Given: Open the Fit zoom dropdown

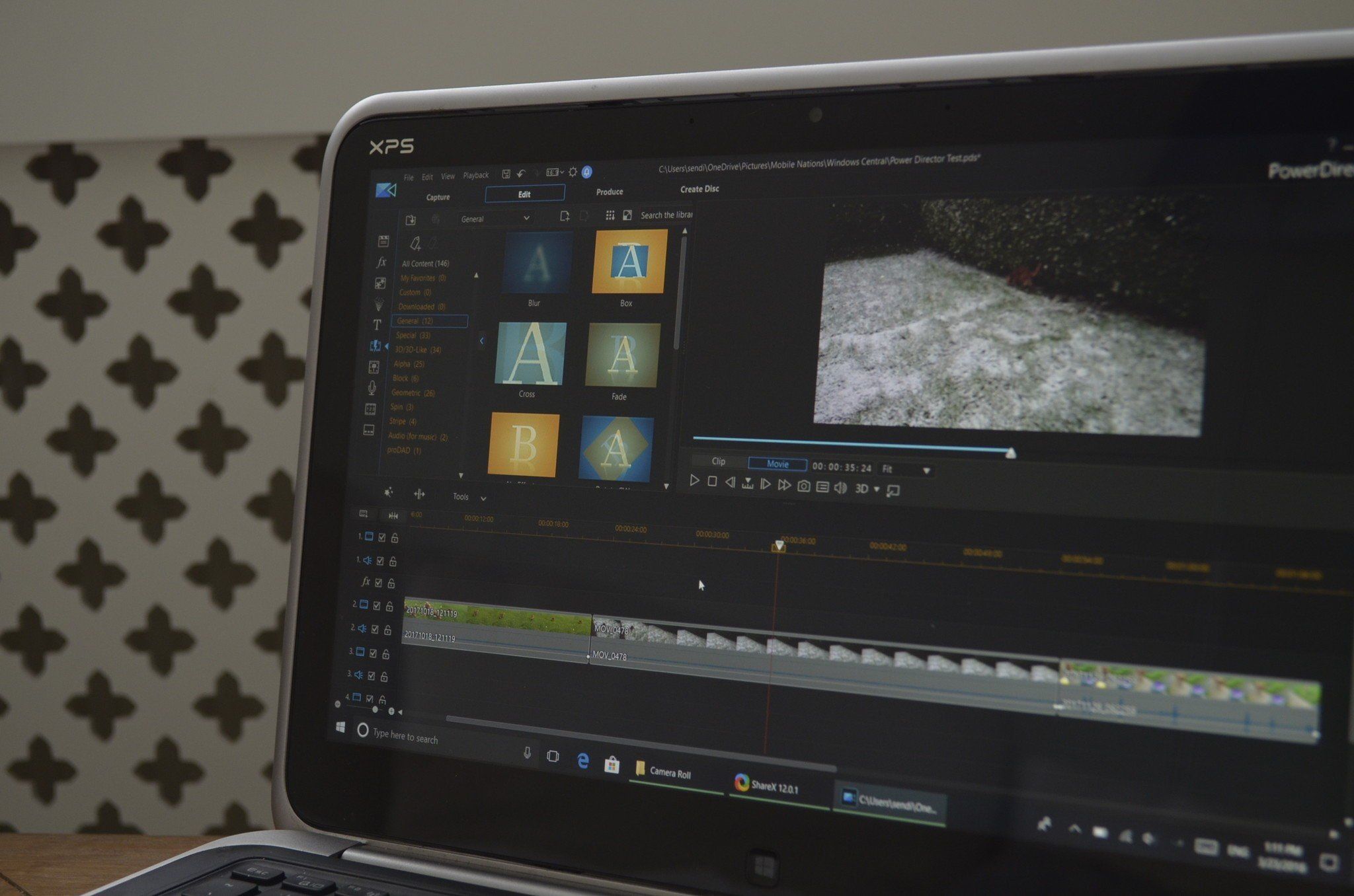Looking at the screenshot, I should (x=906, y=469).
